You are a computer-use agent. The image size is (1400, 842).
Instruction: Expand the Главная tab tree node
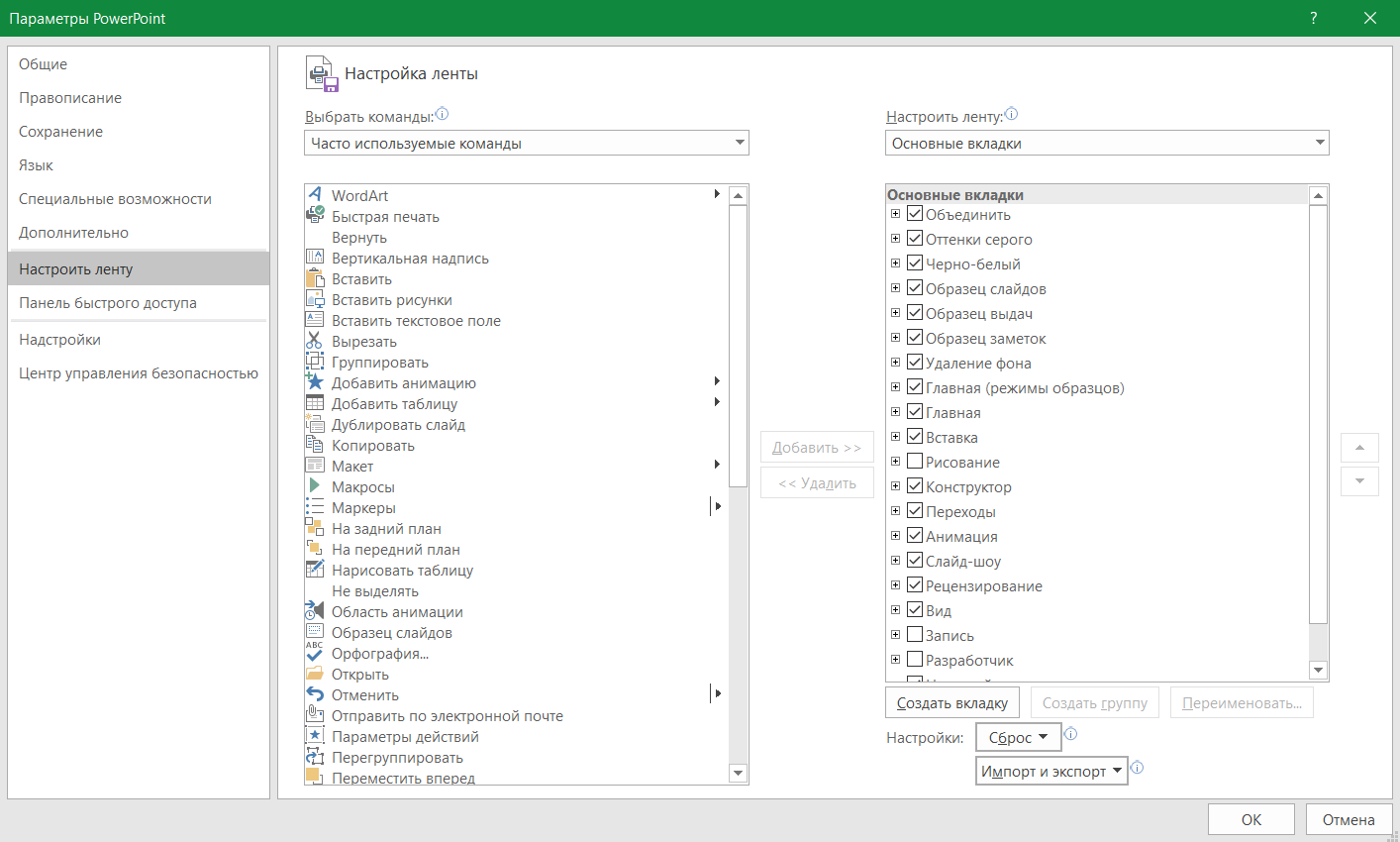point(895,412)
